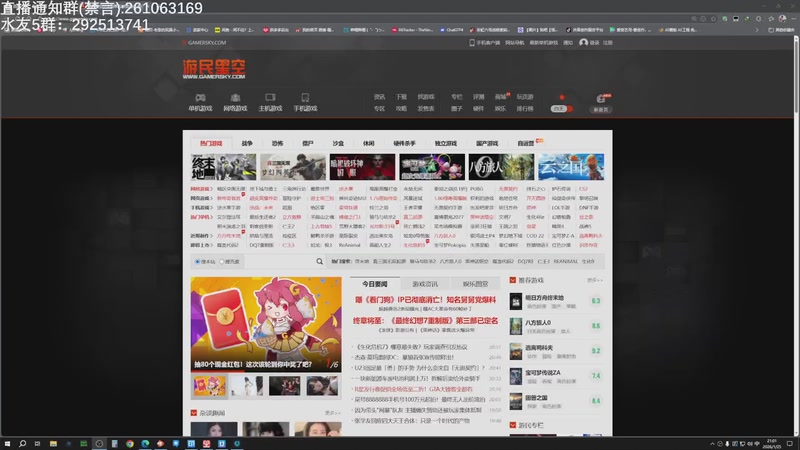The image size is (800, 450).
Task: Click the 逃离鸭科夫 game cover
Action: (516, 351)
